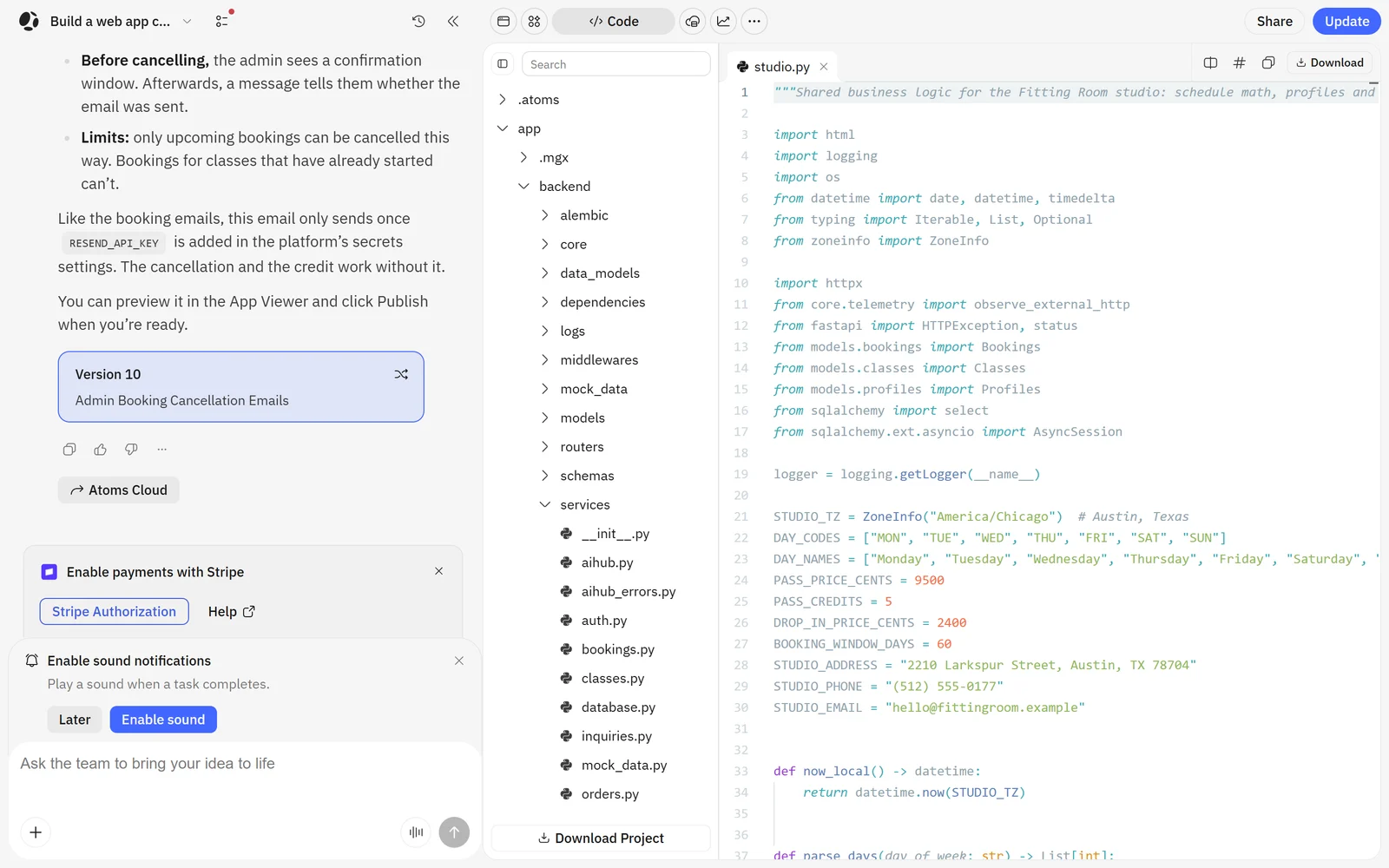
Task: Open the analytics chart icon
Action: [x=723, y=21]
